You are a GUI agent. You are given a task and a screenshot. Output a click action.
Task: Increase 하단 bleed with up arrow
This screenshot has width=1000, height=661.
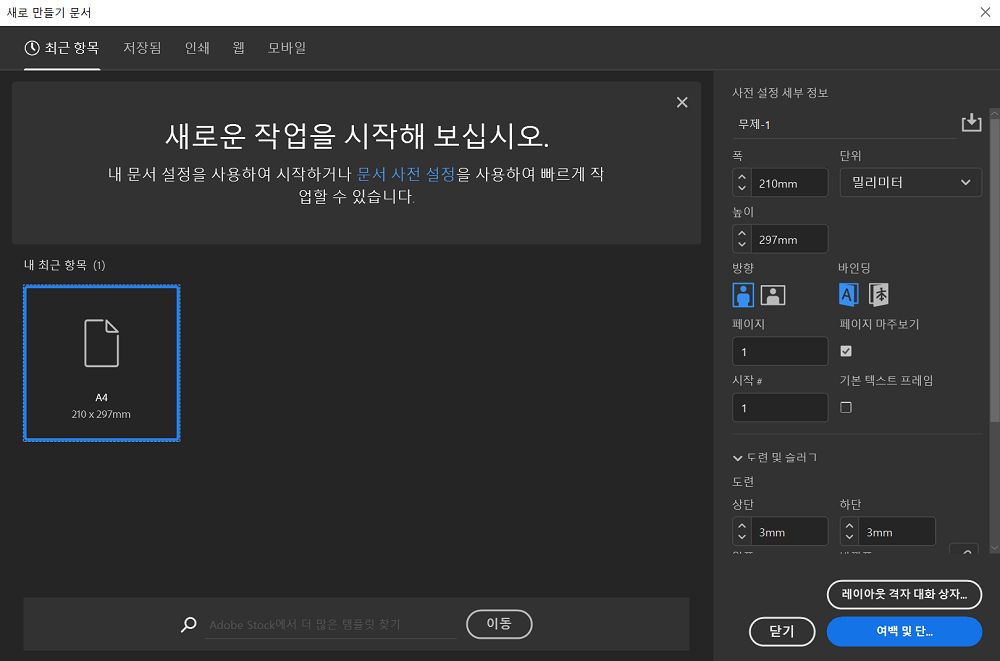tap(849, 526)
